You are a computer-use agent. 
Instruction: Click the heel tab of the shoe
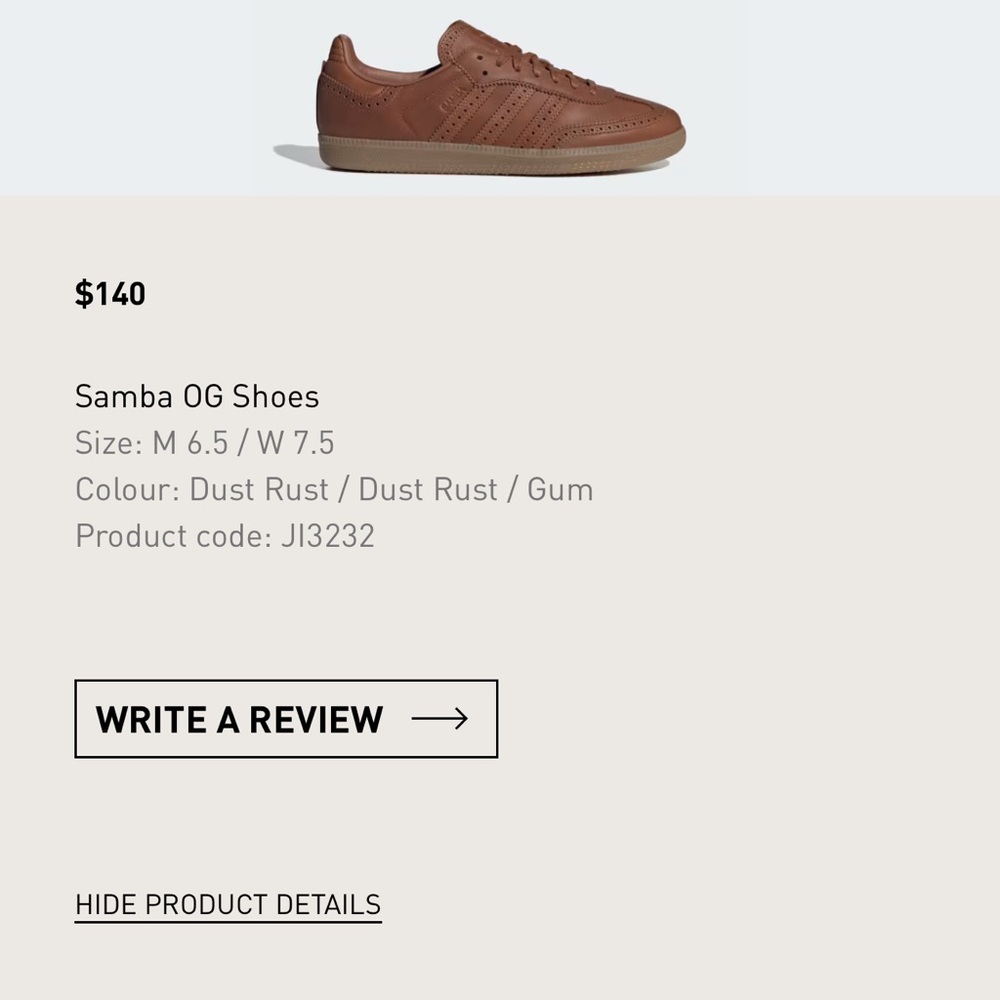point(339,56)
